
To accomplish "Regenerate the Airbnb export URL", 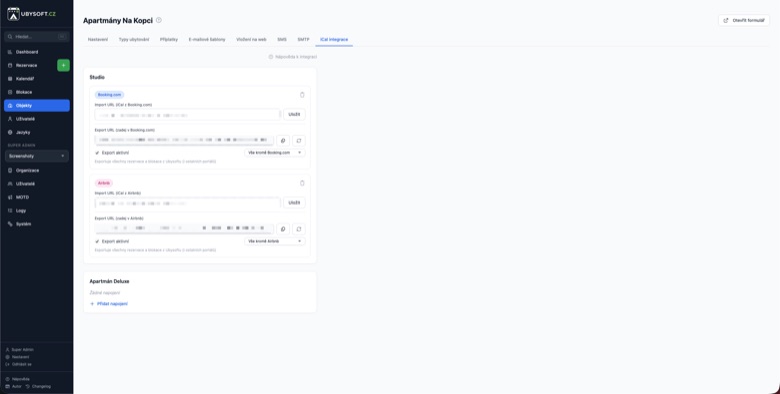I will (x=298, y=229).
